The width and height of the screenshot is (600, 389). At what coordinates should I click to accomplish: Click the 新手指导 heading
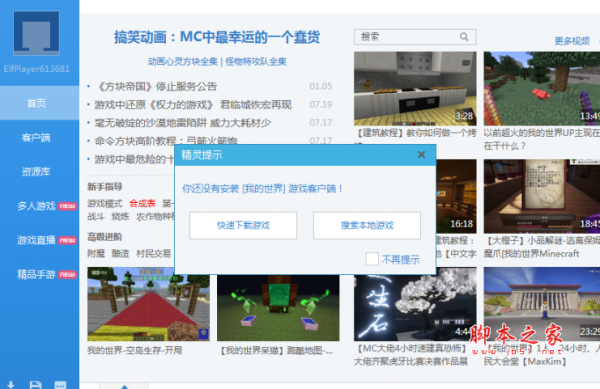point(104,187)
